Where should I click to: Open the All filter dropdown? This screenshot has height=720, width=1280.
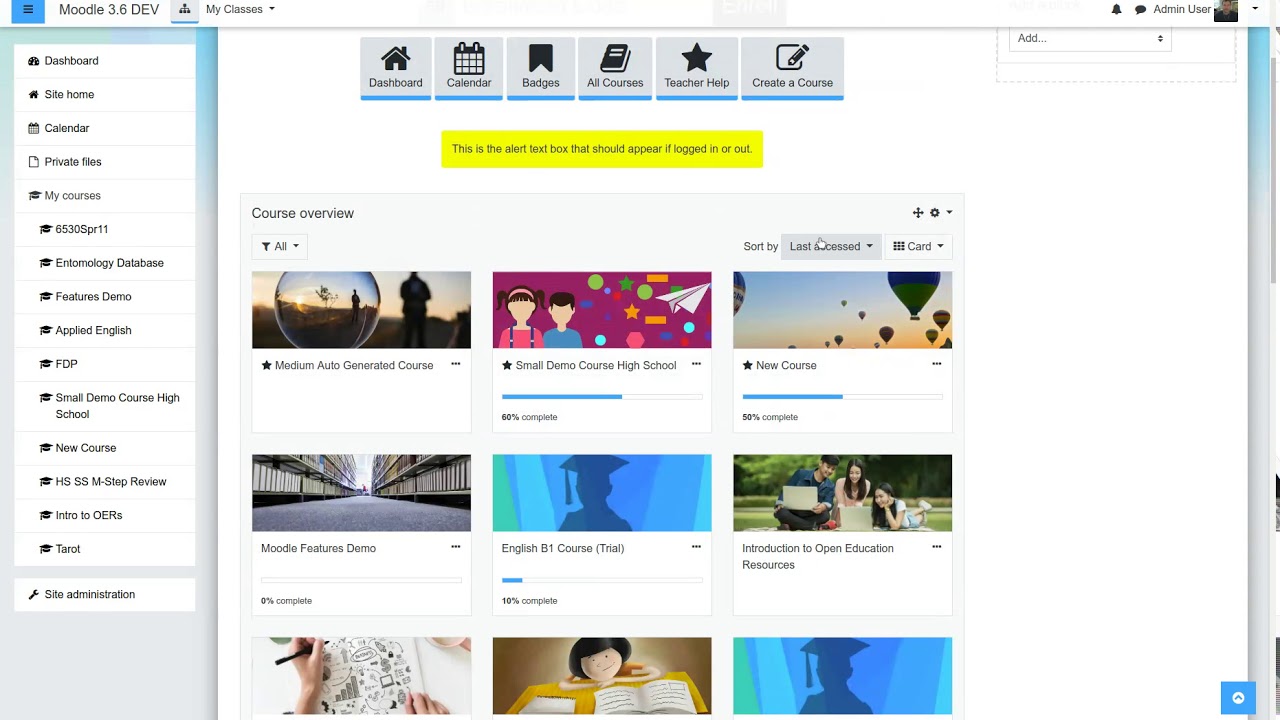pyautogui.click(x=280, y=246)
